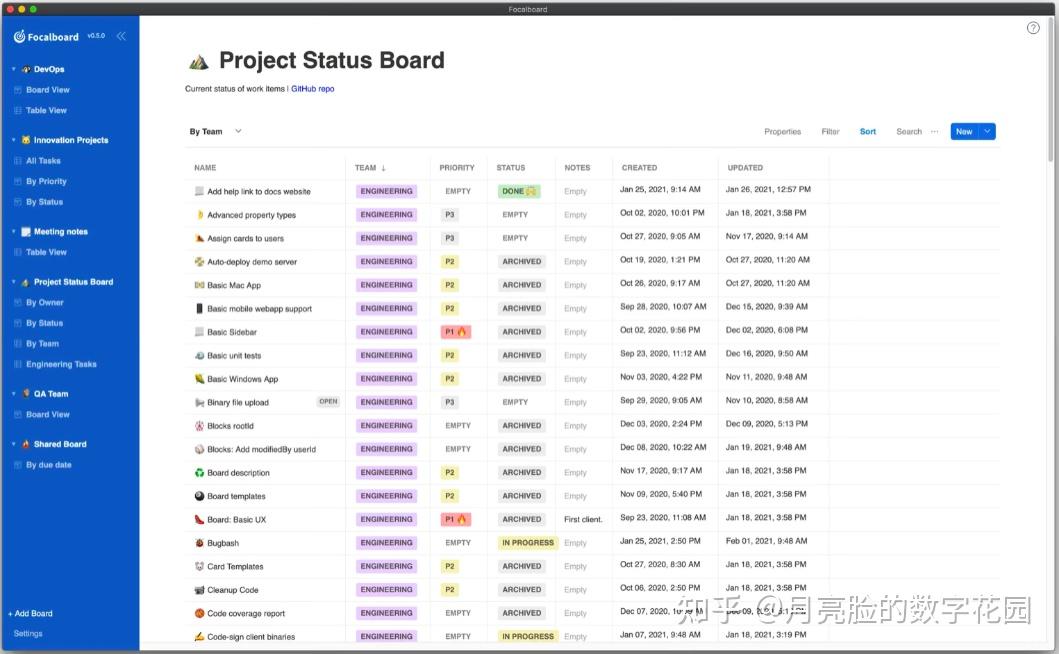Select the By Priority view under Innovation Projects
1059x654 pixels.
pos(46,181)
